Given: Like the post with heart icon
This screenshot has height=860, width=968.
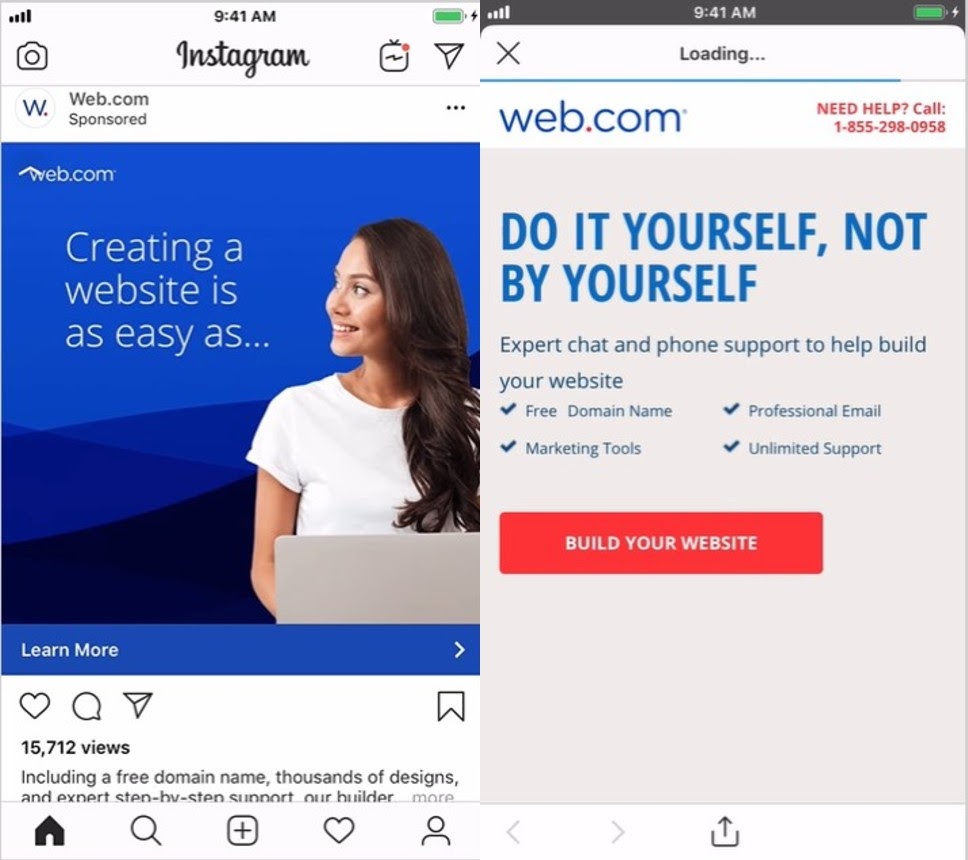Looking at the screenshot, I should pyautogui.click(x=35, y=706).
